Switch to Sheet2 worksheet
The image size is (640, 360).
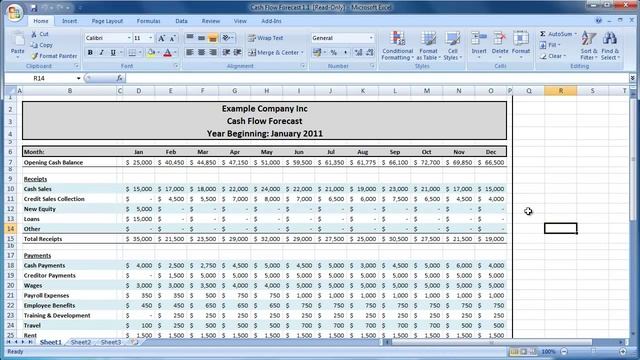click(81, 342)
